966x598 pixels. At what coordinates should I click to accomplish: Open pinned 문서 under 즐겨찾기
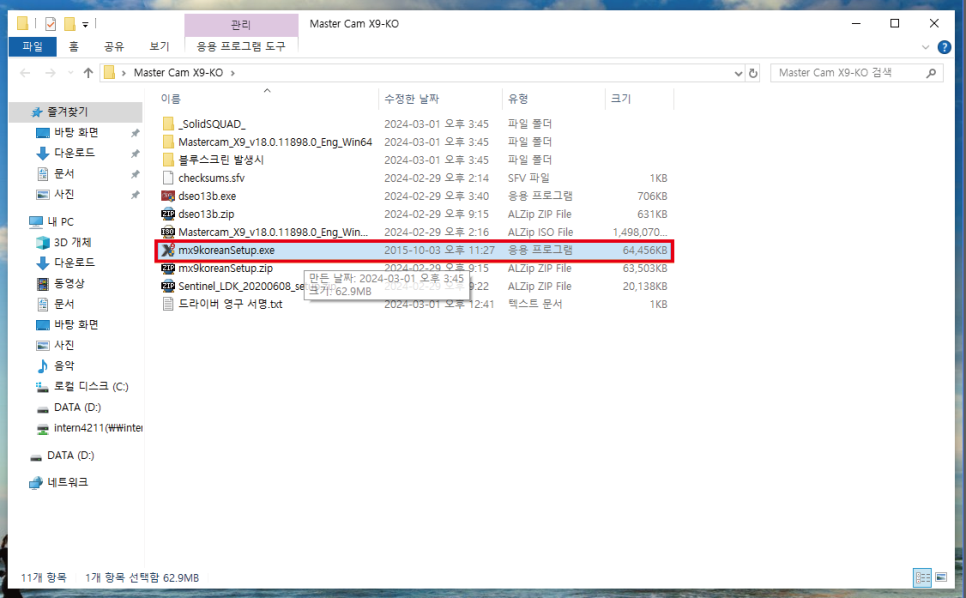[x=64, y=174]
